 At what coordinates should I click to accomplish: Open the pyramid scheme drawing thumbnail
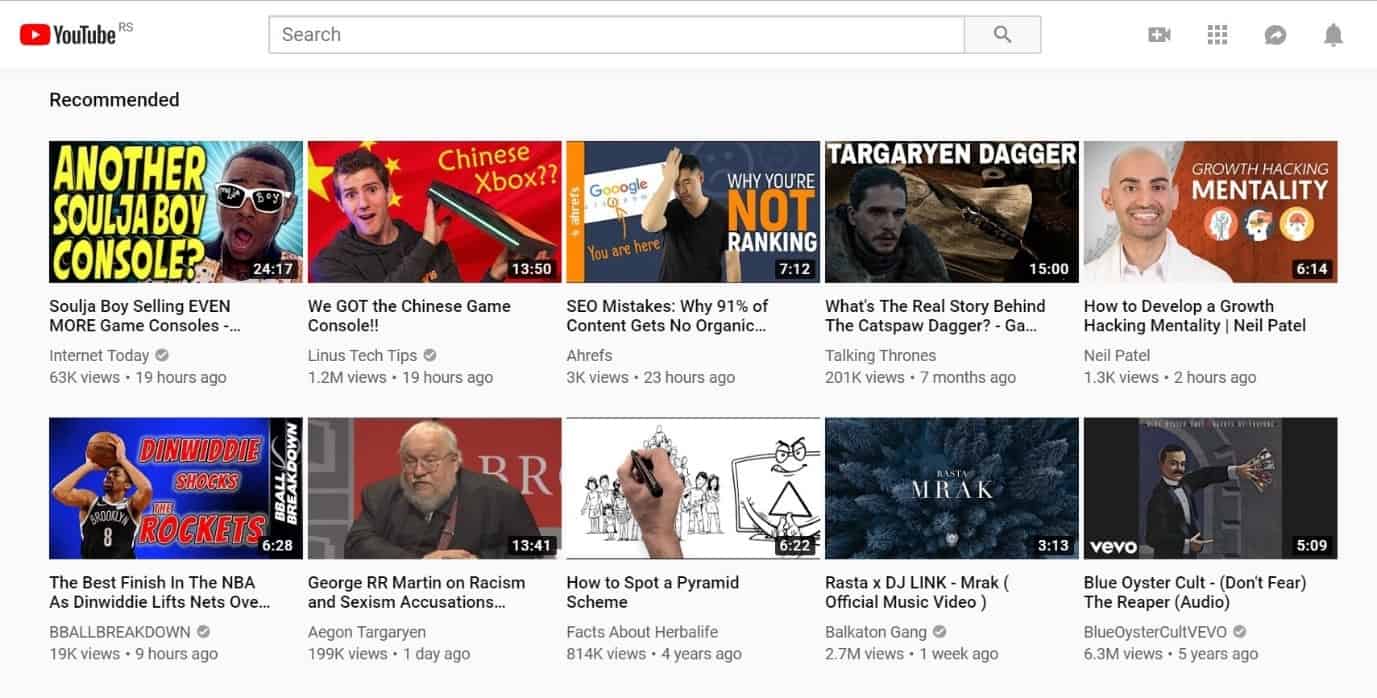pos(693,488)
